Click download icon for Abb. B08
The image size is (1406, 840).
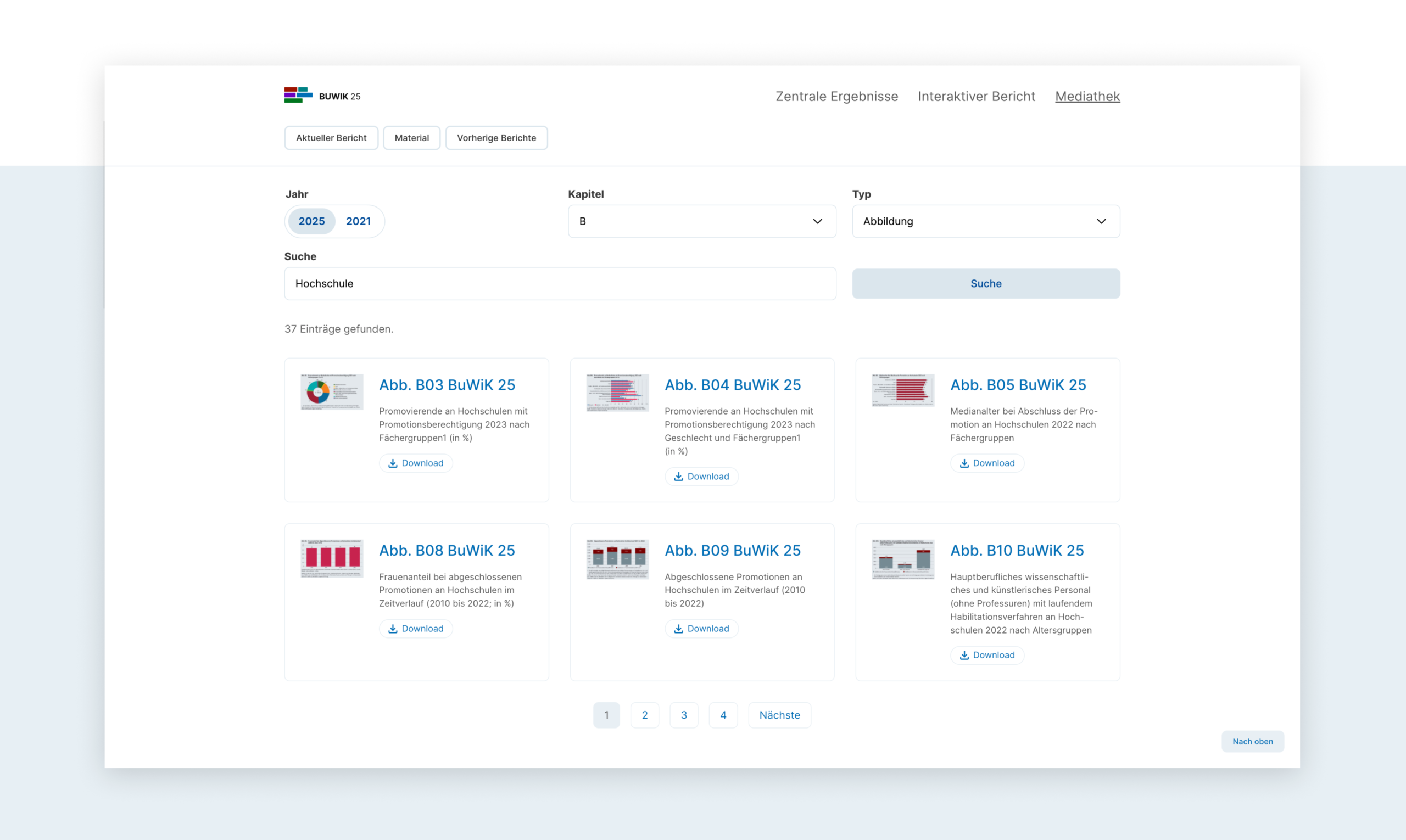click(x=392, y=629)
